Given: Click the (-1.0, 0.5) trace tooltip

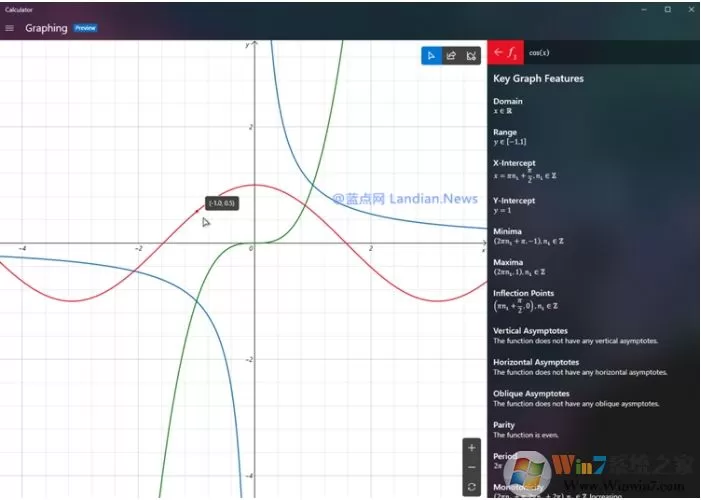Looking at the screenshot, I should tap(222, 203).
